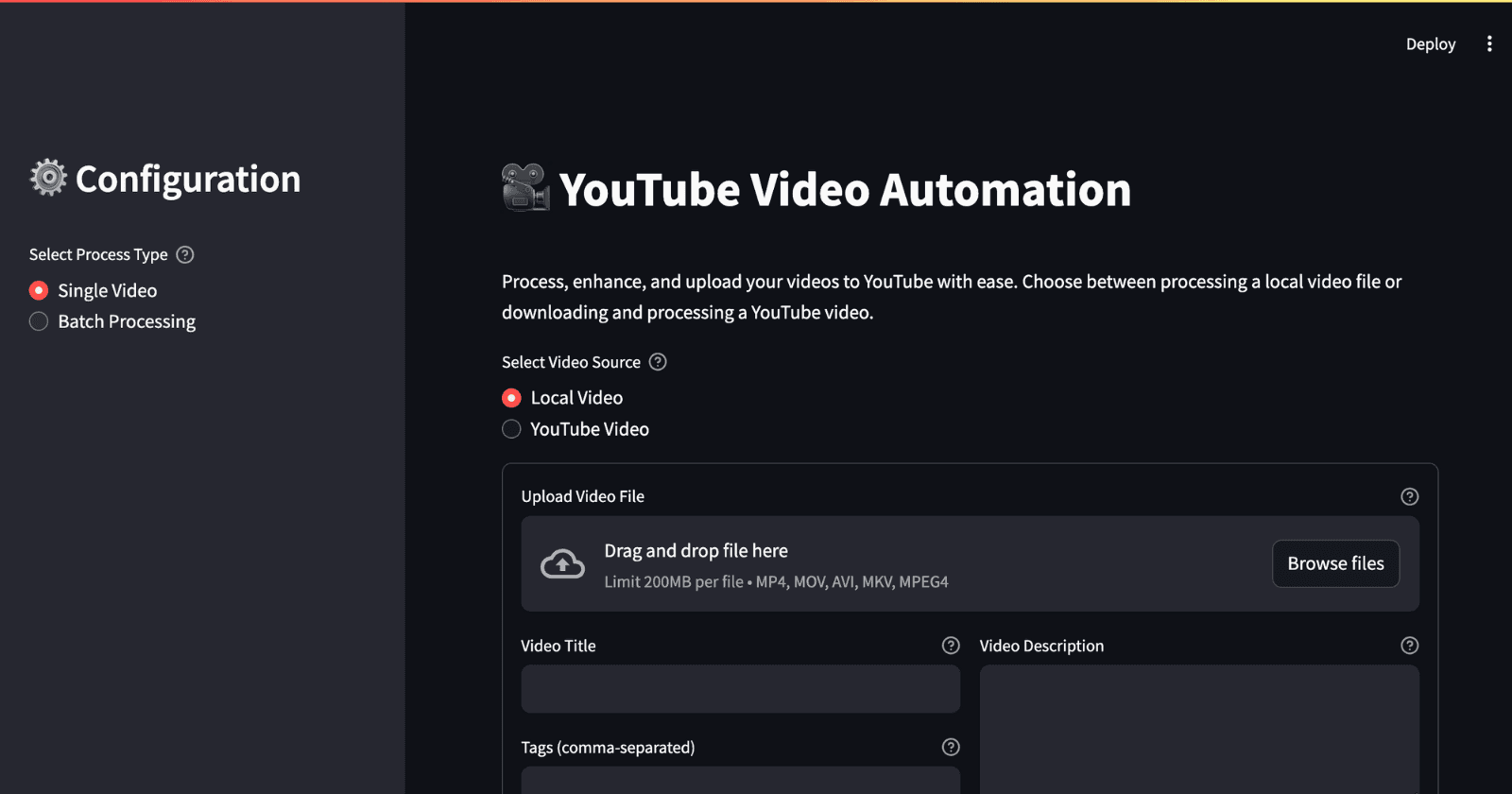Click the movie camera emoji in title

pyautogui.click(x=525, y=187)
